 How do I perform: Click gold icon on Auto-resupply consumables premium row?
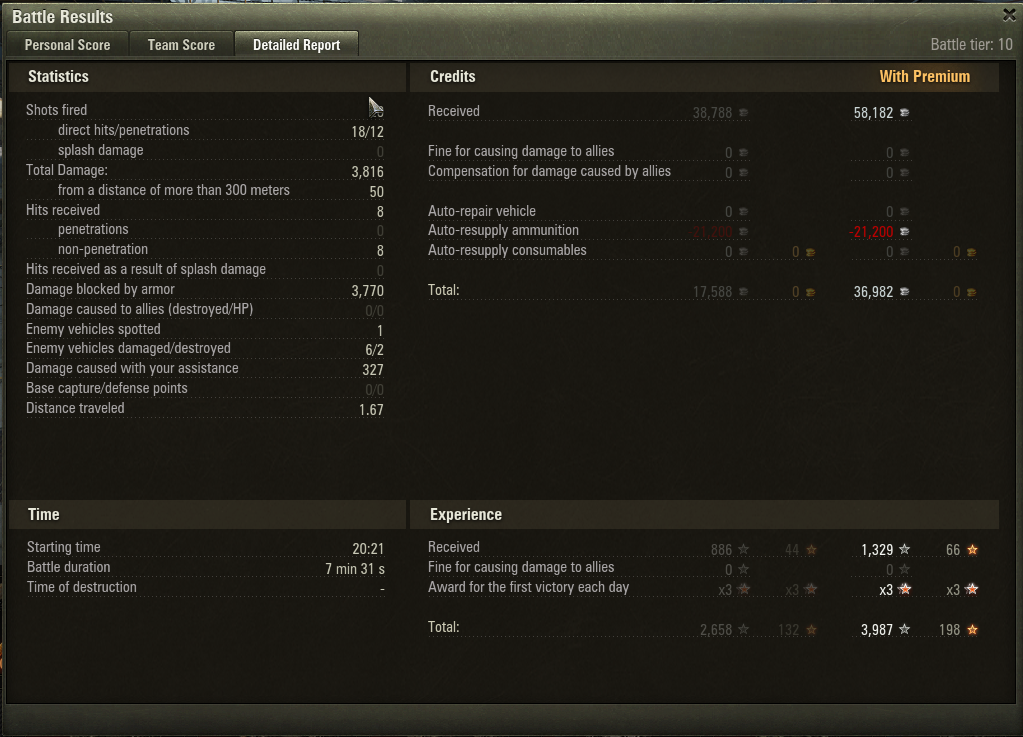[x=971, y=252]
